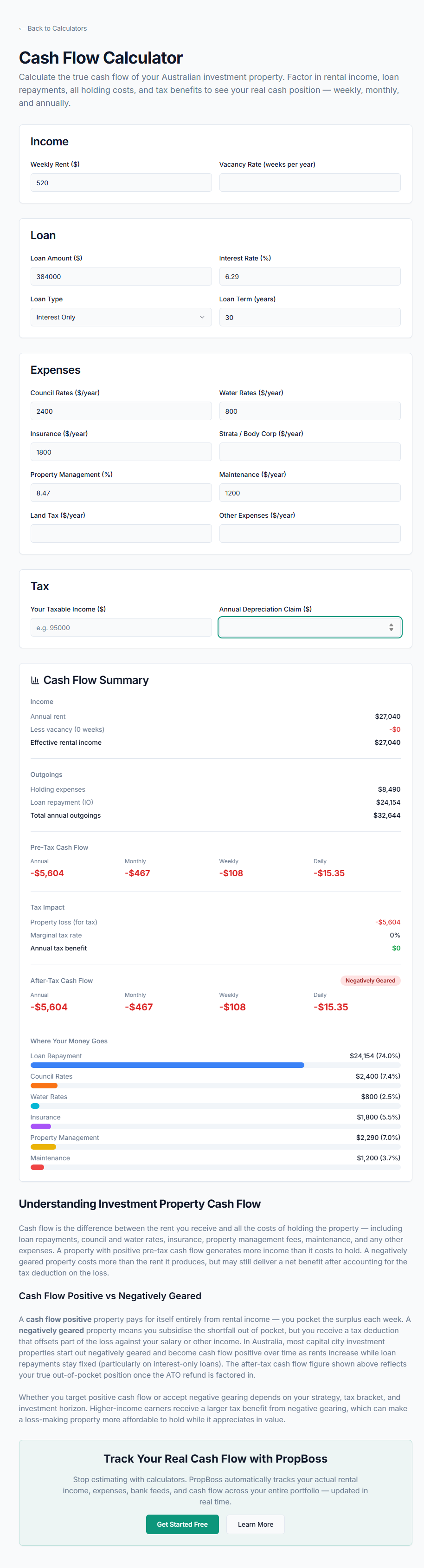Click the Annual Depreciation Claim stepper arrows
The width and height of the screenshot is (424, 1568).
[391, 628]
